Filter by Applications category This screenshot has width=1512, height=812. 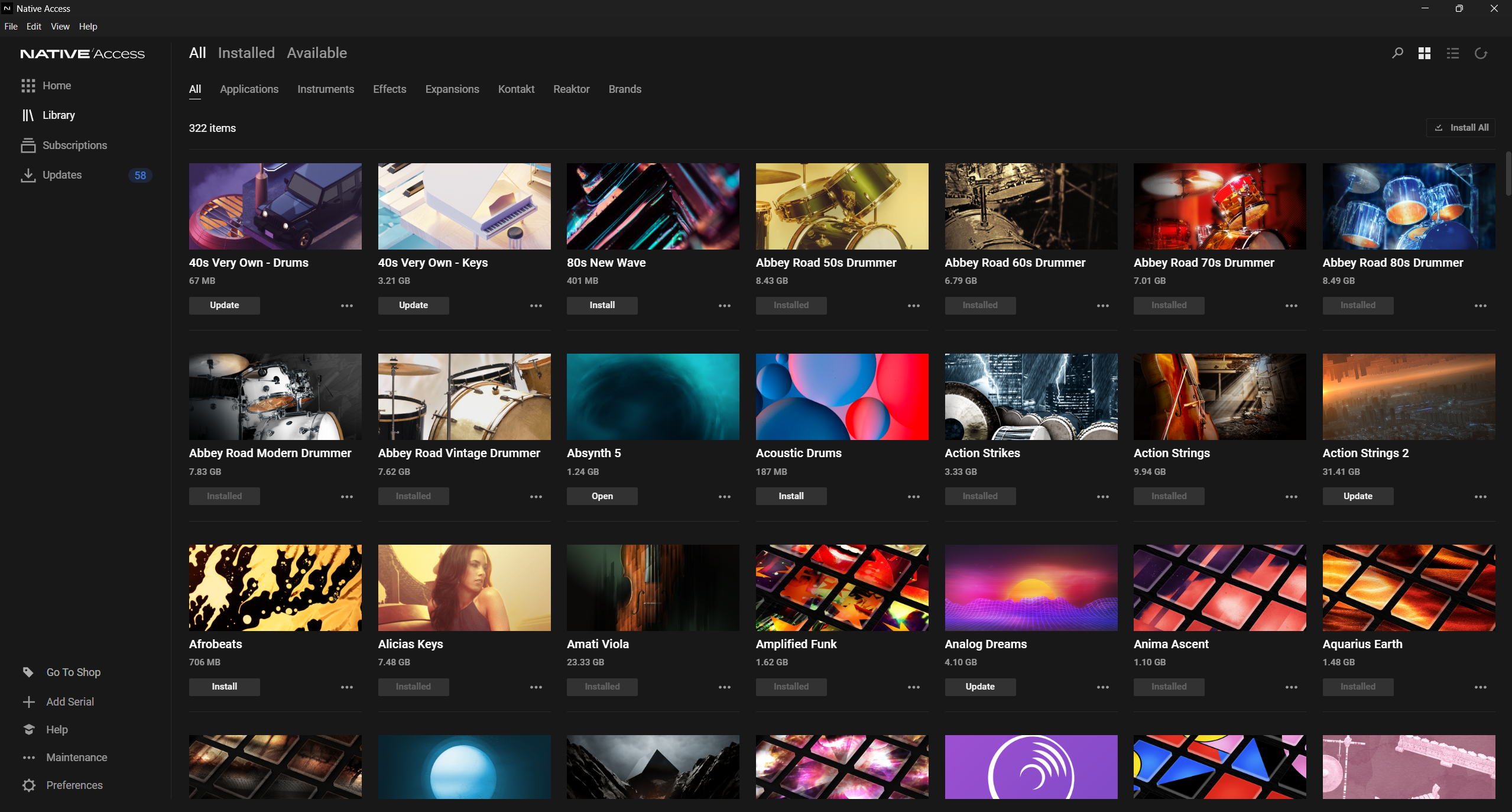click(249, 89)
